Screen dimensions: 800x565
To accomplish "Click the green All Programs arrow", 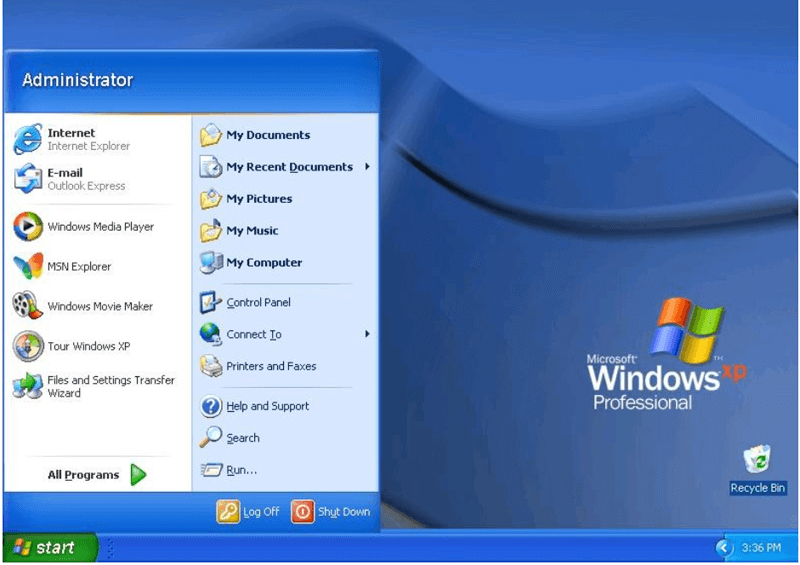I will pyautogui.click(x=138, y=475).
